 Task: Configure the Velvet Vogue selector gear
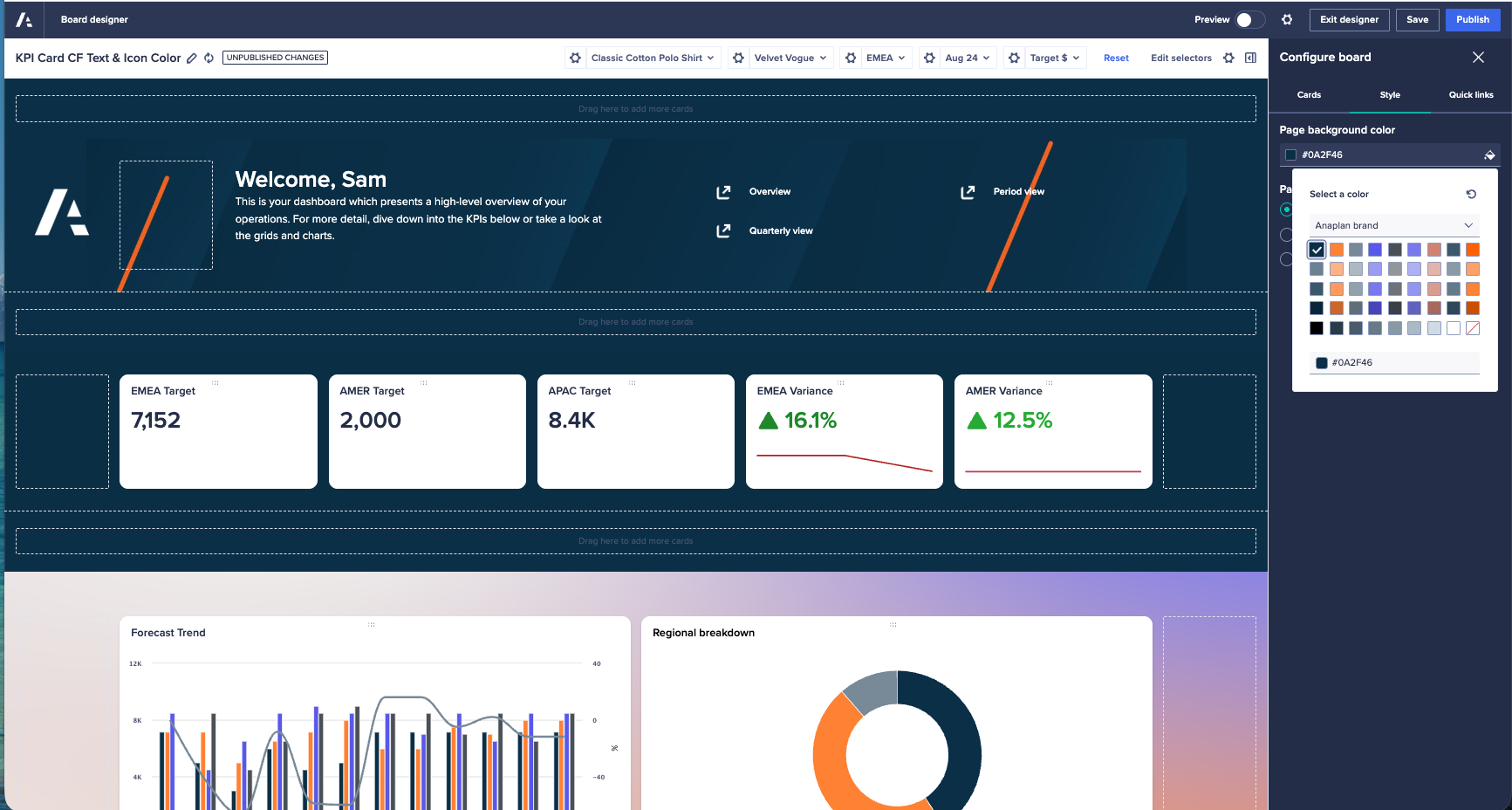tap(738, 58)
